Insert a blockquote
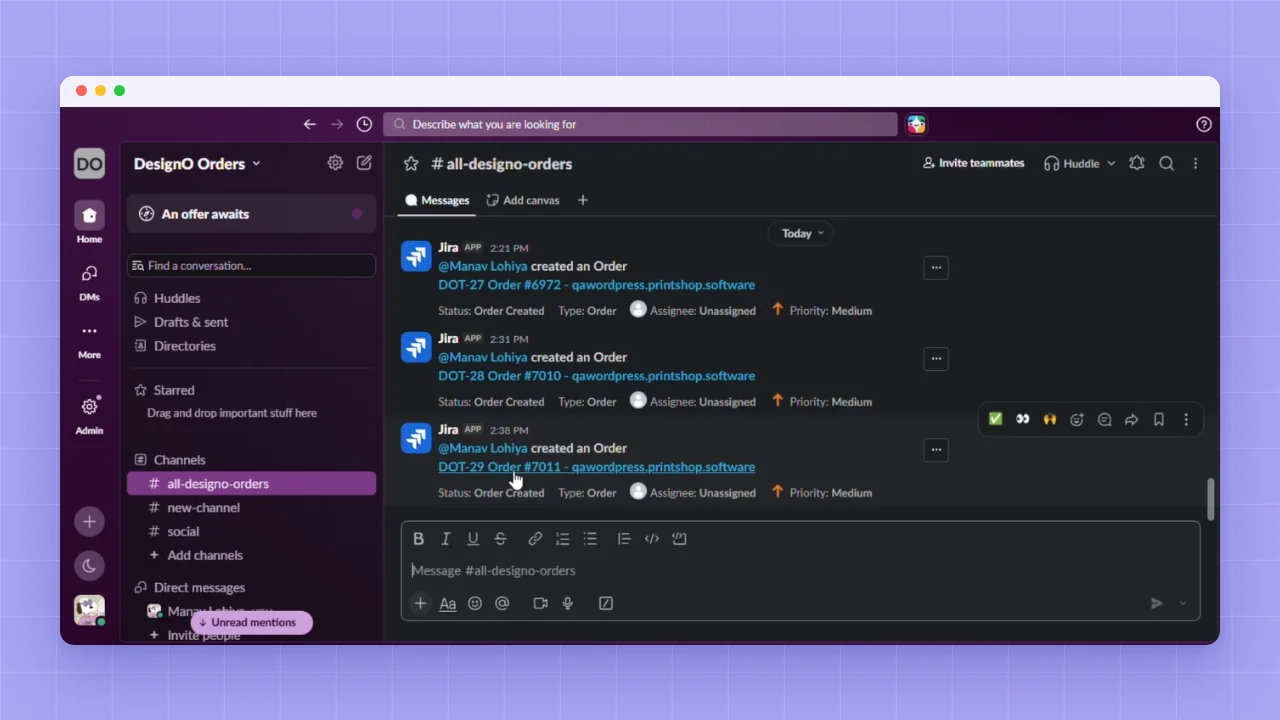Viewport: 1280px width, 720px height. click(624, 538)
